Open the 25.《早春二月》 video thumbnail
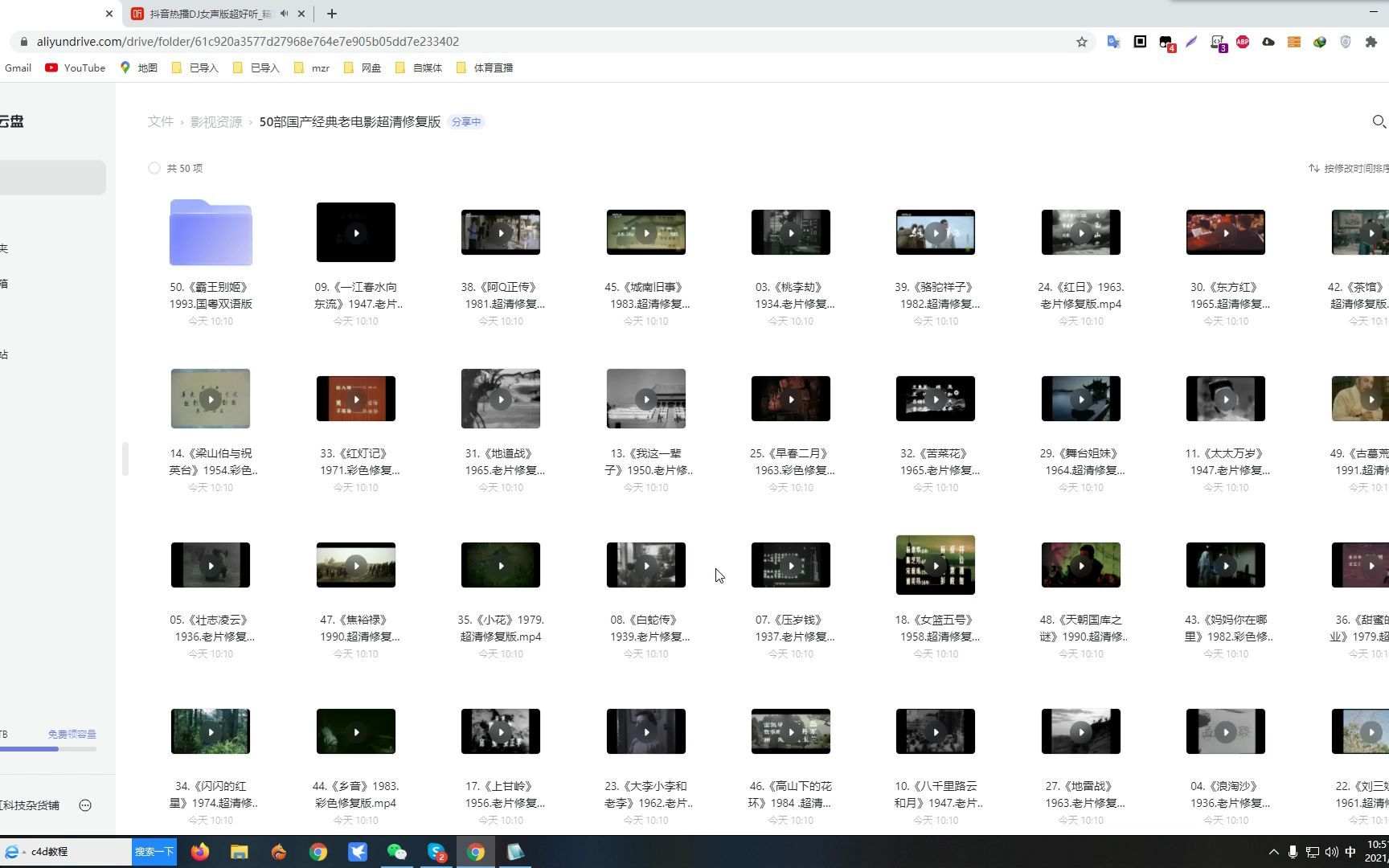Screen dimensions: 1389x868 (791, 399)
